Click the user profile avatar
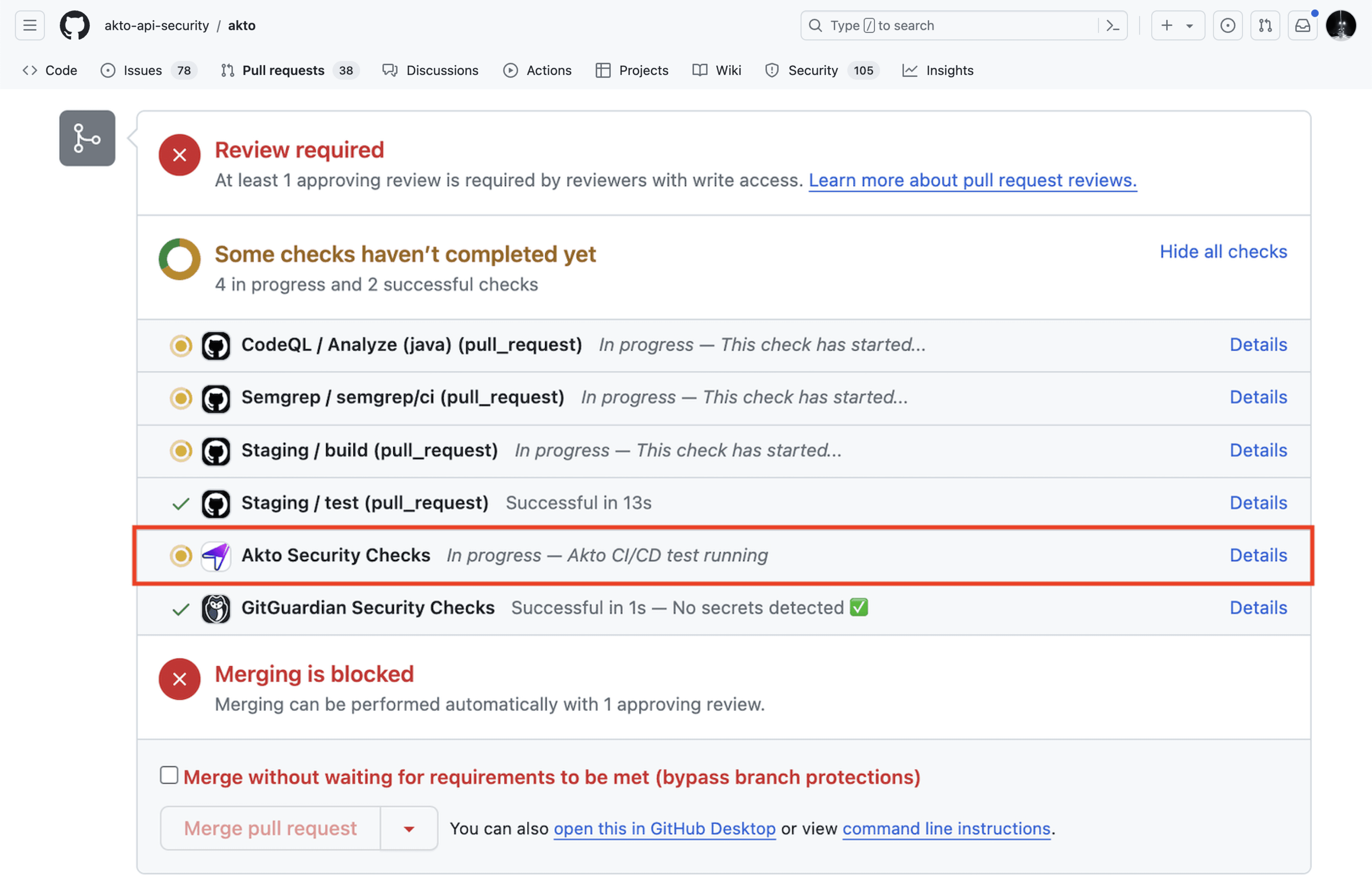The width and height of the screenshot is (1372, 886). [x=1340, y=25]
